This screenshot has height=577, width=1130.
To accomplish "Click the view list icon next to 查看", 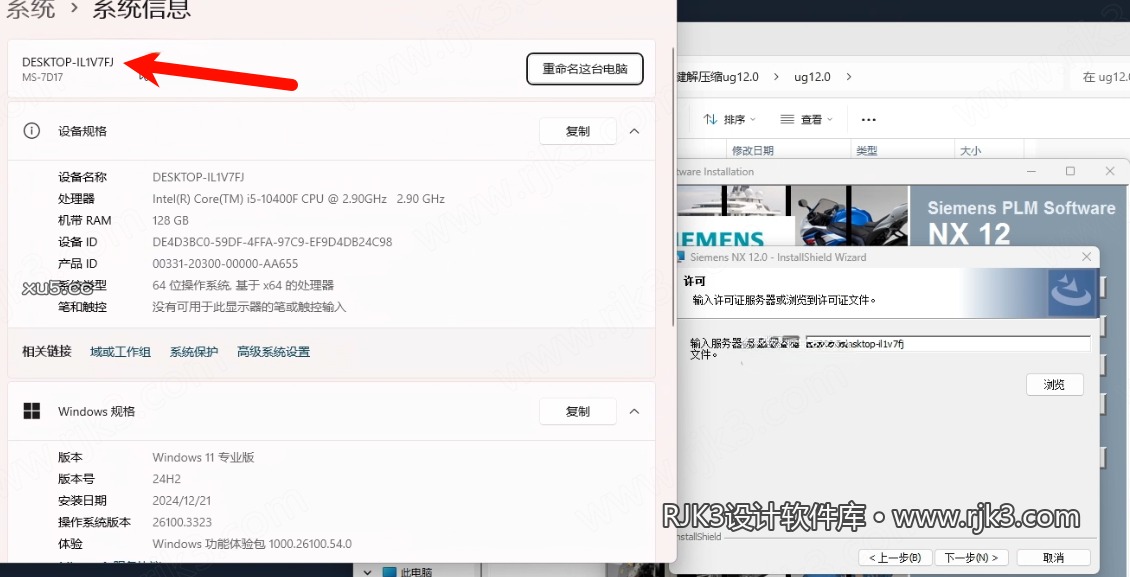I will point(788,119).
